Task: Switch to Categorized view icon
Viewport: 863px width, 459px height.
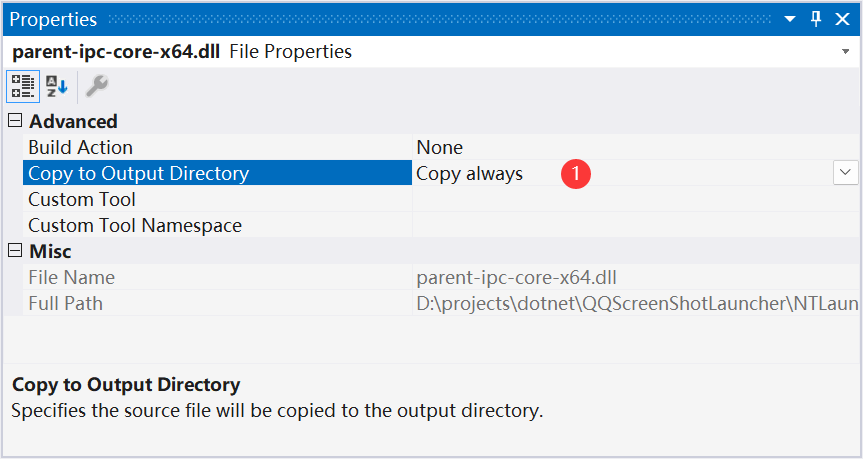Action: click(23, 86)
